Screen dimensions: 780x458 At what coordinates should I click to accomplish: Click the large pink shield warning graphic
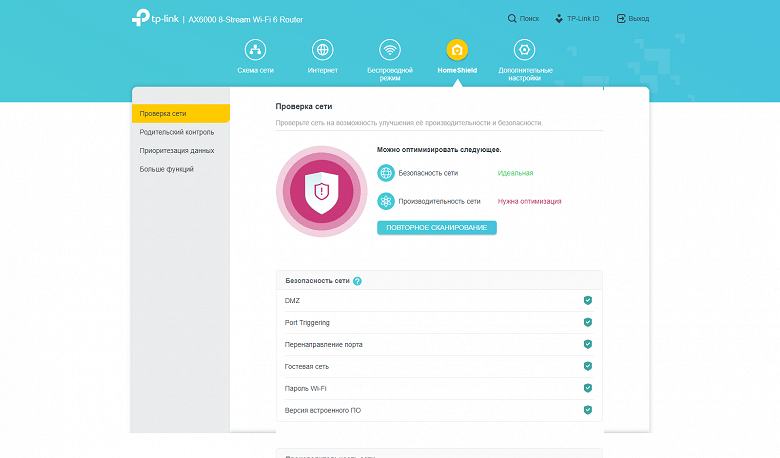click(x=321, y=191)
